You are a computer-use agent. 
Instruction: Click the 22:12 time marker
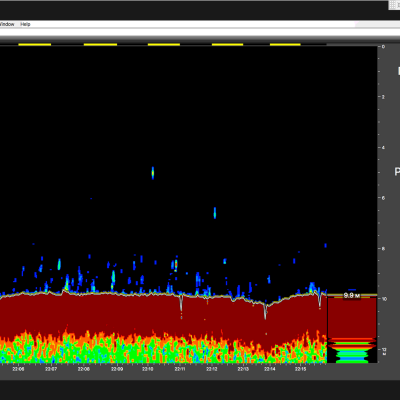tap(212, 369)
